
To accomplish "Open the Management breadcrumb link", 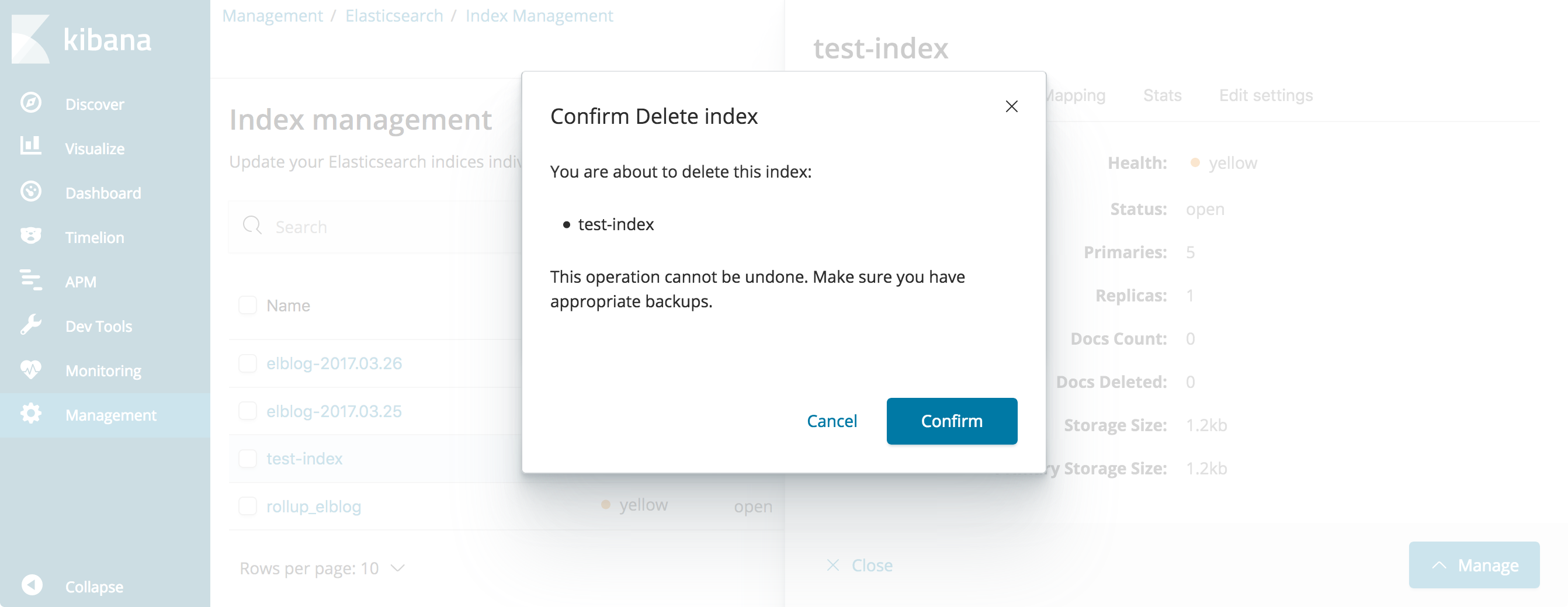I will click(x=273, y=16).
